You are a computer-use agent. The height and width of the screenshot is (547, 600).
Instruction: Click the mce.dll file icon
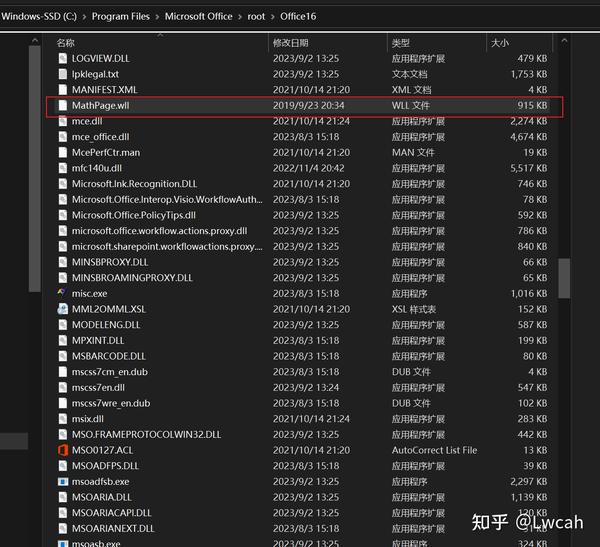[x=63, y=121]
